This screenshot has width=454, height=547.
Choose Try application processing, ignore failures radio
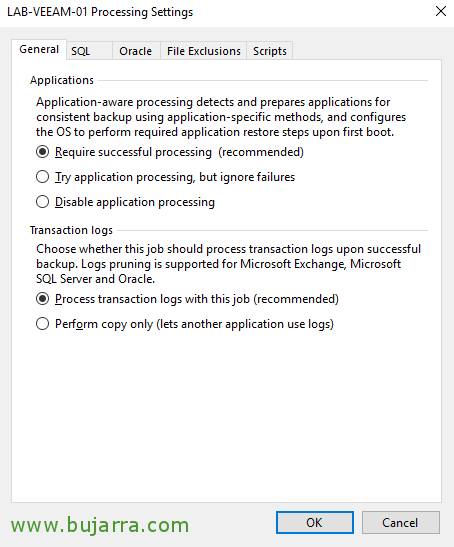43,177
